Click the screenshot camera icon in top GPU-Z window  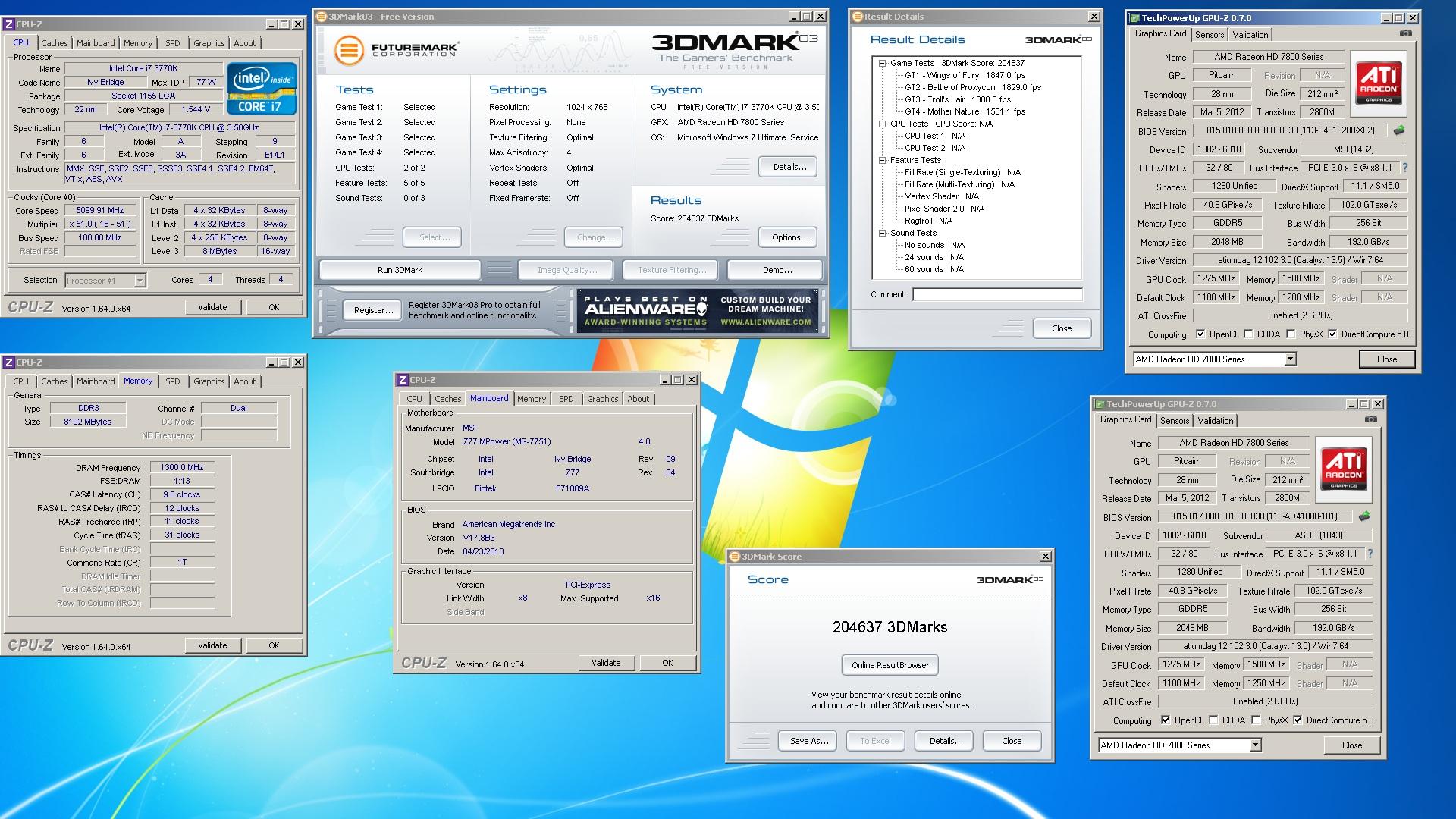pyautogui.click(x=1405, y=33)
